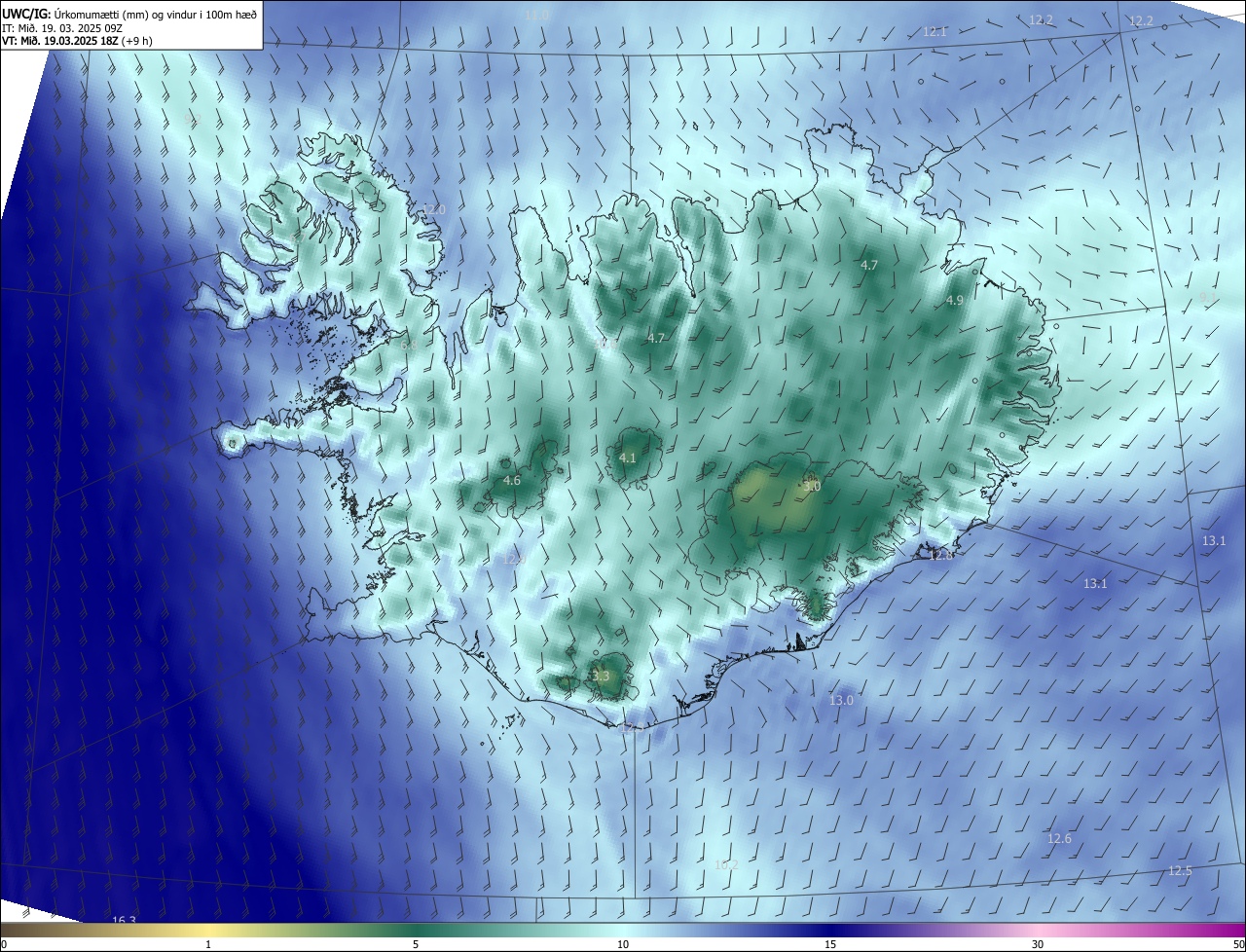Image resolution: width=1246 pixels, height=952 pixels.
Task: Click the 15 label on color scale
Action: [830, 945]
